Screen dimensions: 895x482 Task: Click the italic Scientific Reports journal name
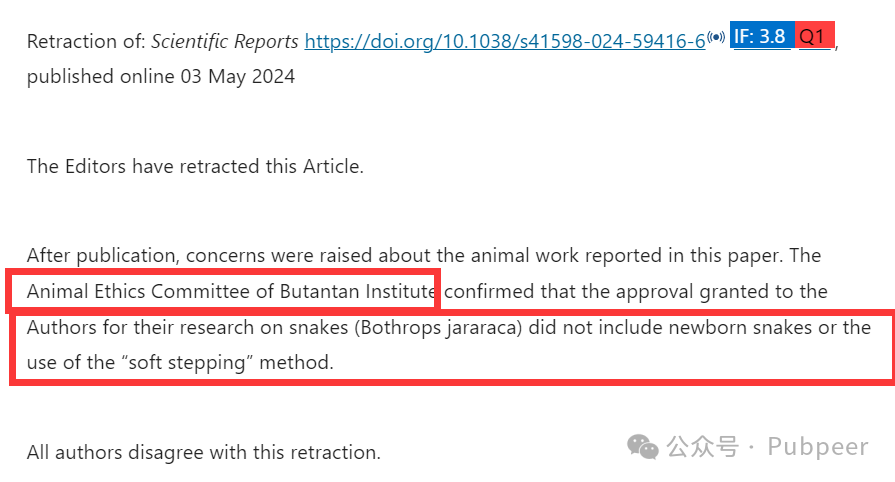pos(224,41)
